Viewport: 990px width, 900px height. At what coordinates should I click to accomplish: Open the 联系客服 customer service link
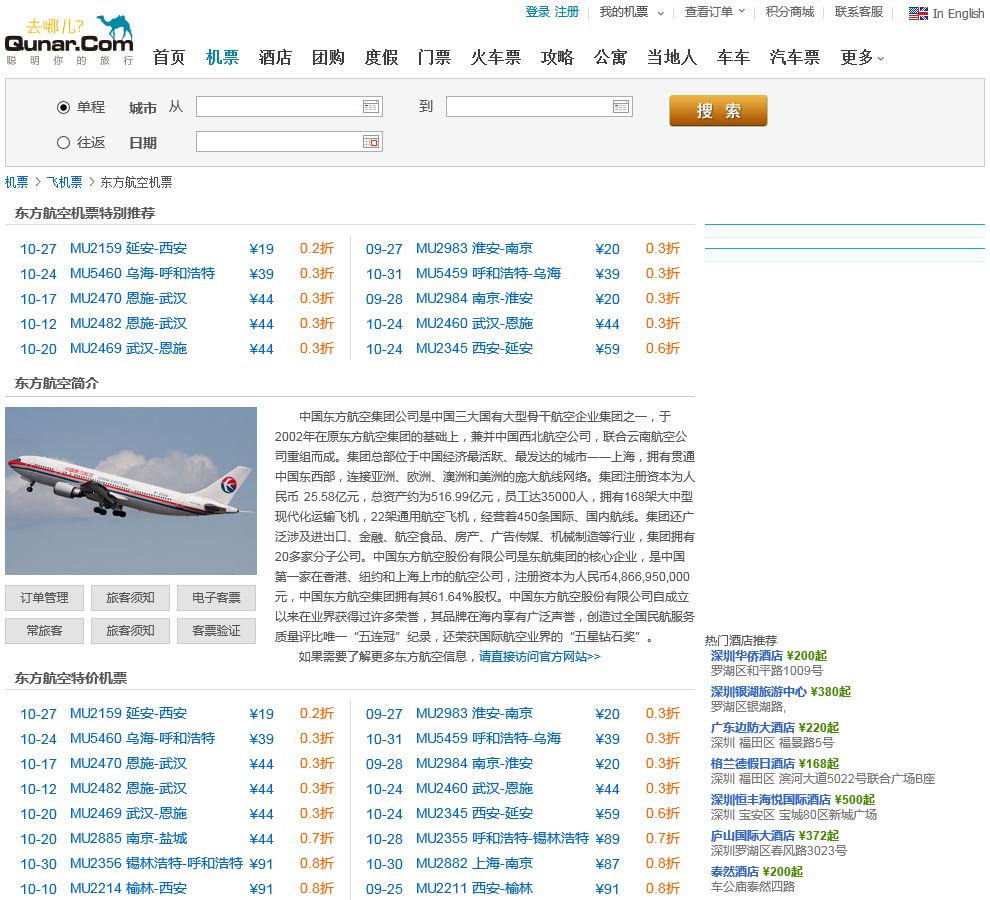[859, 12]
